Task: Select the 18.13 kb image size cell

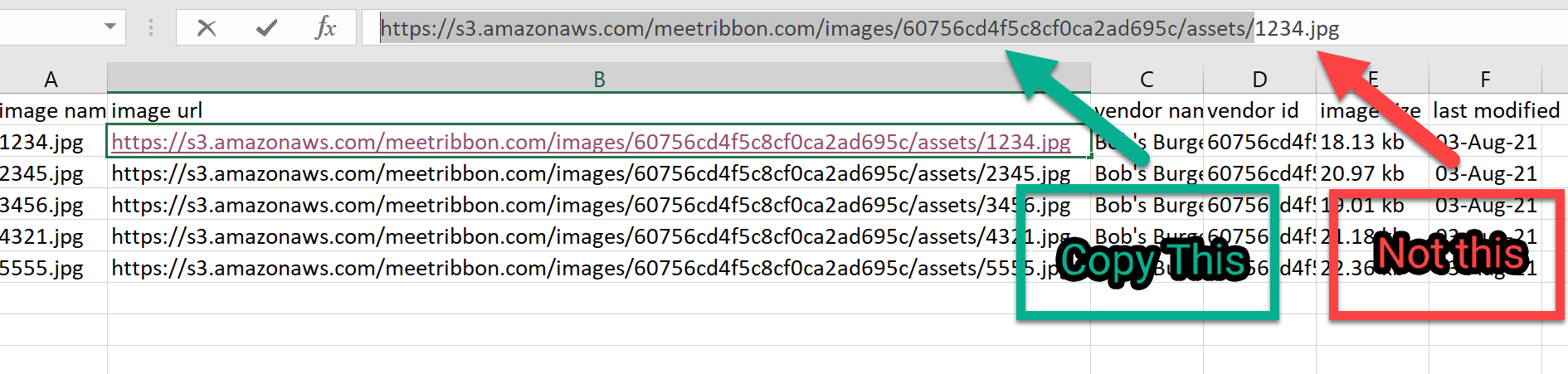Action: (1362, 142)
